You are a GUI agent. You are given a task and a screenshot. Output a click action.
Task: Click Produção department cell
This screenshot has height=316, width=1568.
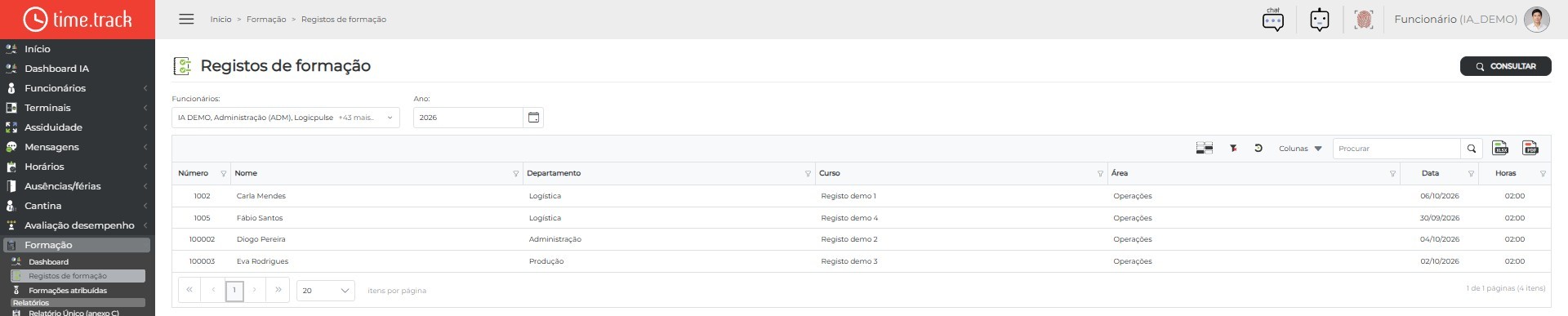pyautogui.click(x=546, y=261)
